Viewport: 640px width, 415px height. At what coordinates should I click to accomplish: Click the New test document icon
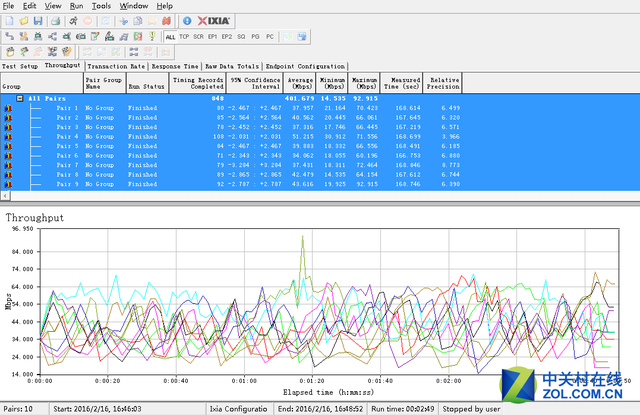tap(9, 21)
